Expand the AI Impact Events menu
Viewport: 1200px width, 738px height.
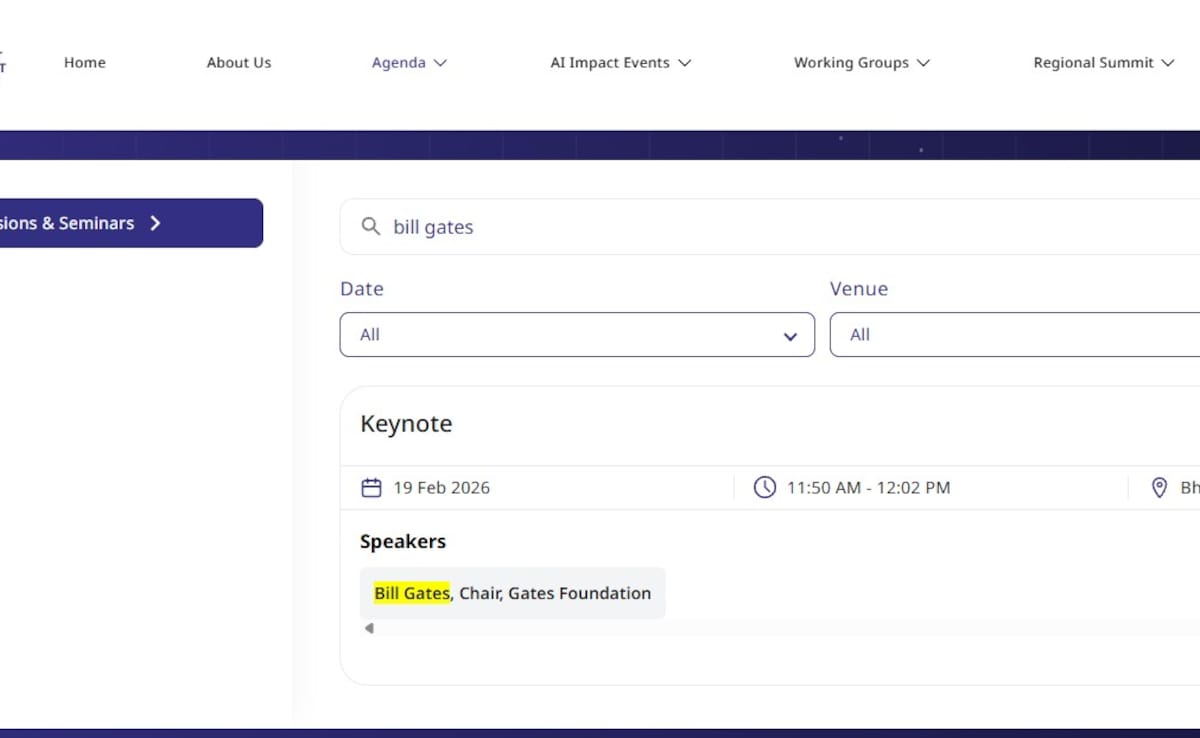pos(620,63)
